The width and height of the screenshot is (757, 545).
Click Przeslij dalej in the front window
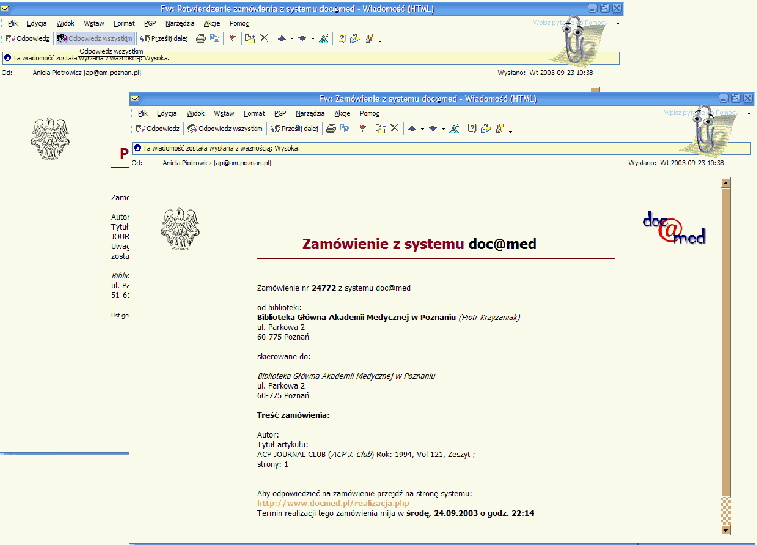pos(294,129)
